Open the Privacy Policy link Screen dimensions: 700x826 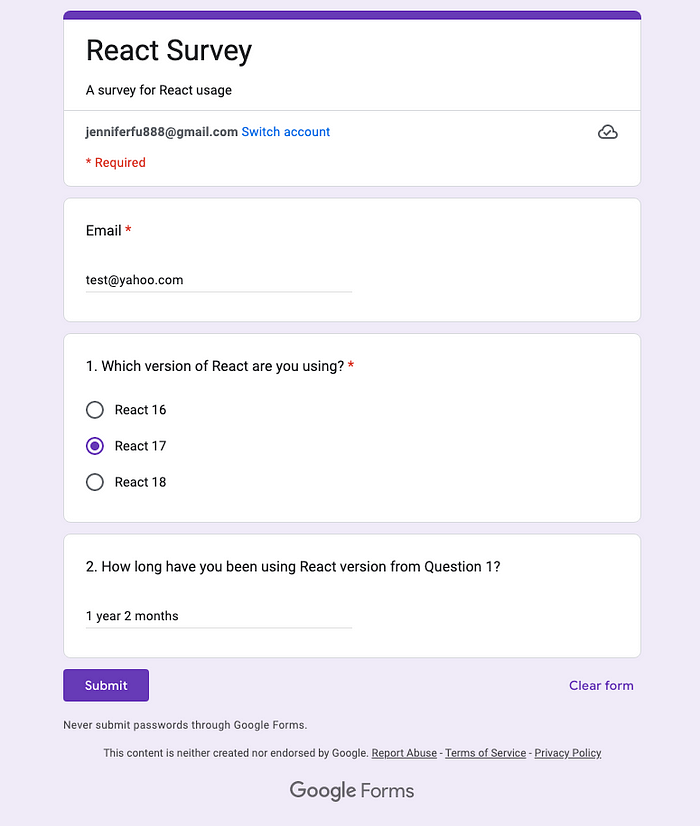[568, 753]
